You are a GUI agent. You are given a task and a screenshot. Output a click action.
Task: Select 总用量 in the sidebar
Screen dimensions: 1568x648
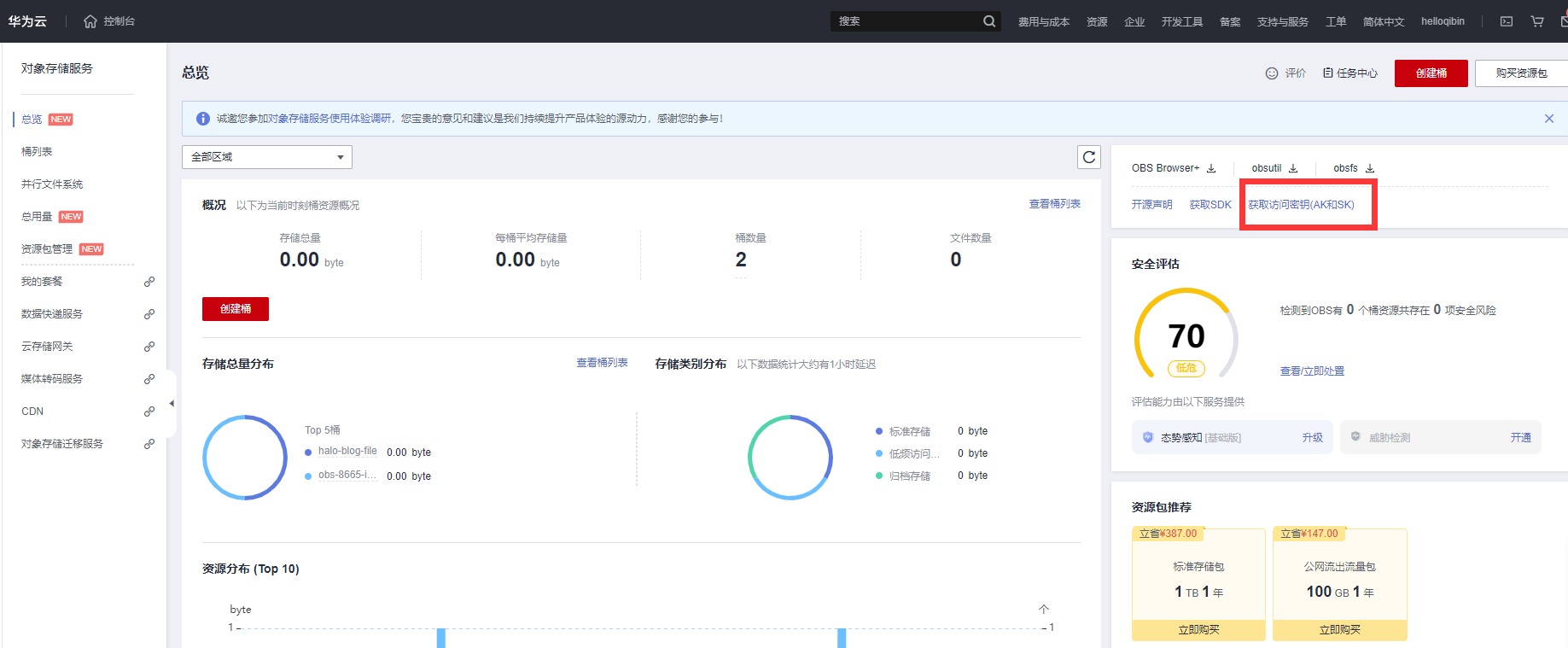(37, 217)
